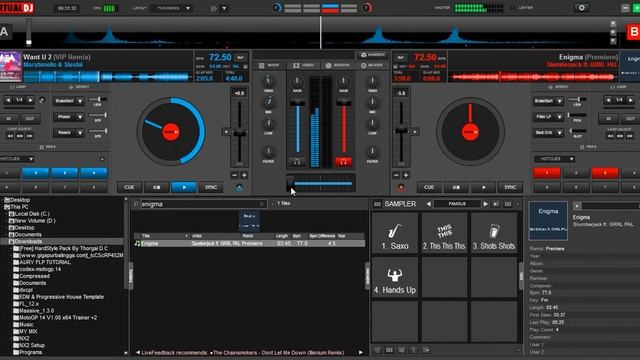This screenshot has width=640, height=360.
Task: Toggle deck A headphone cue
Action: 297,162
